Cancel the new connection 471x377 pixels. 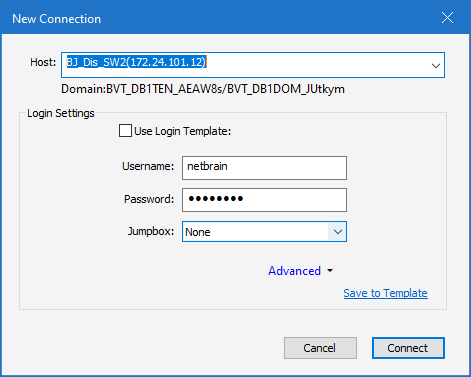pyautogui.click(x=320, y=348)
